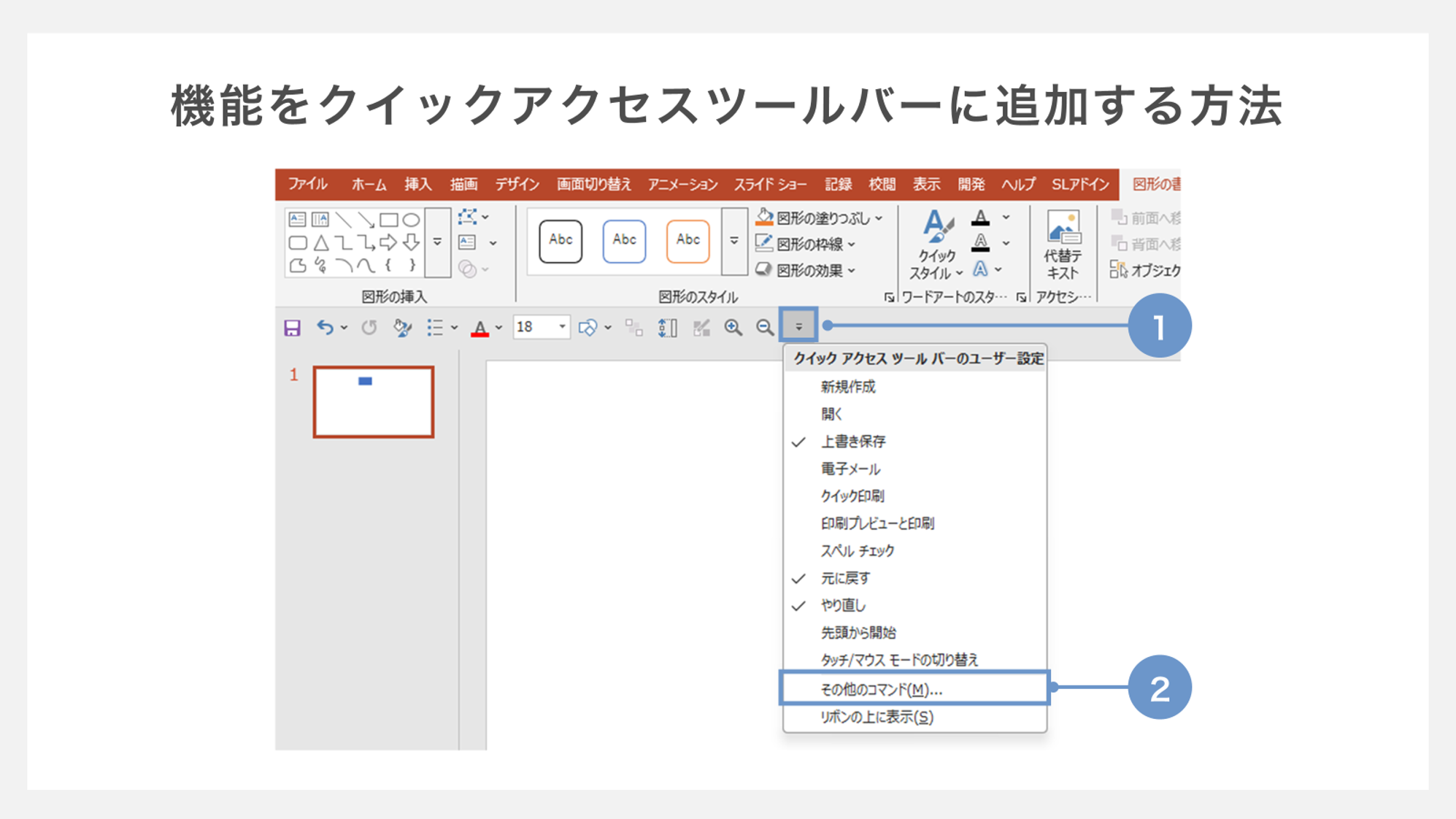Select the straight line shape
This screenshot has height=819, width=1456.
point(343,219)
